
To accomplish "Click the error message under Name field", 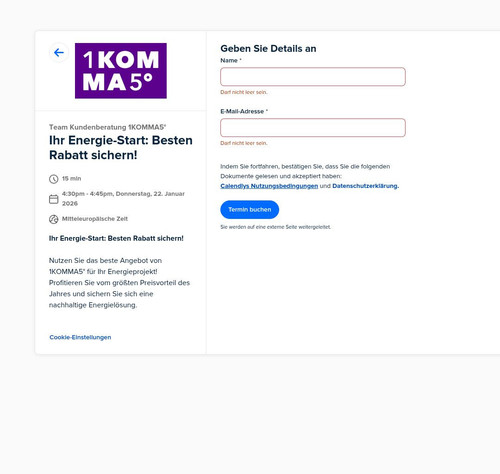I will [x=244, y=92].
